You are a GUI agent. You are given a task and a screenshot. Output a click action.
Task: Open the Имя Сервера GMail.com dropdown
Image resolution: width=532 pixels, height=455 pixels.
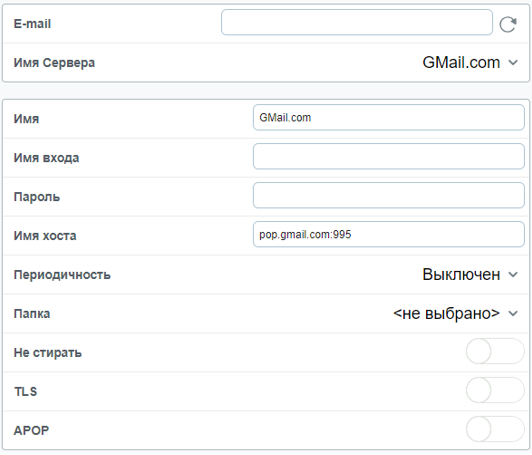470,62
